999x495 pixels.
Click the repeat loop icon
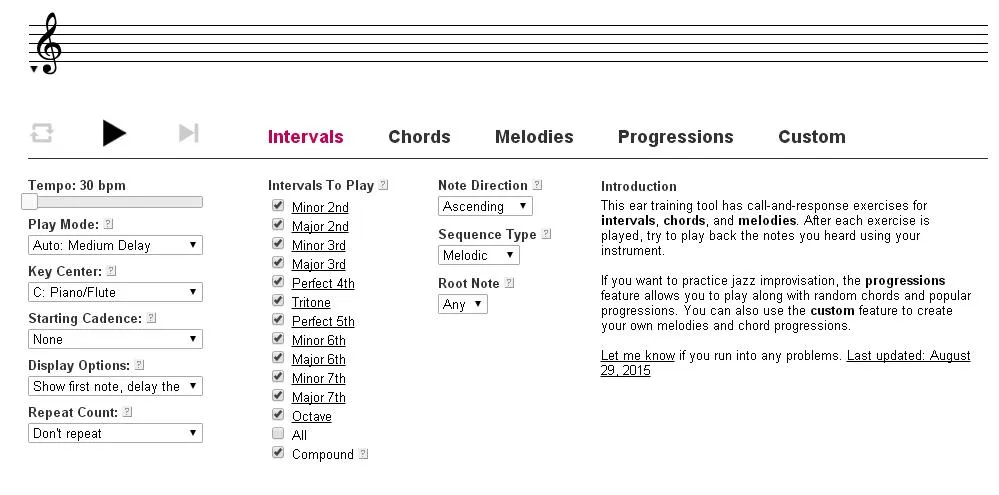(x=41, y=134)
